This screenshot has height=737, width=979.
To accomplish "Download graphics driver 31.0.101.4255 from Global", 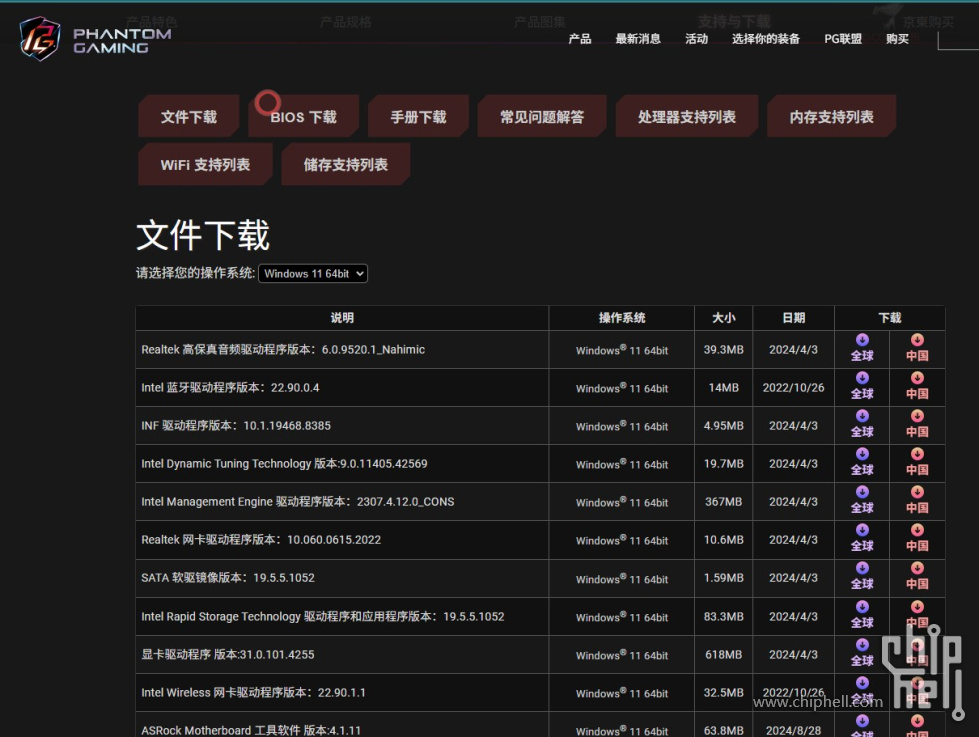I will click(862, 653).
